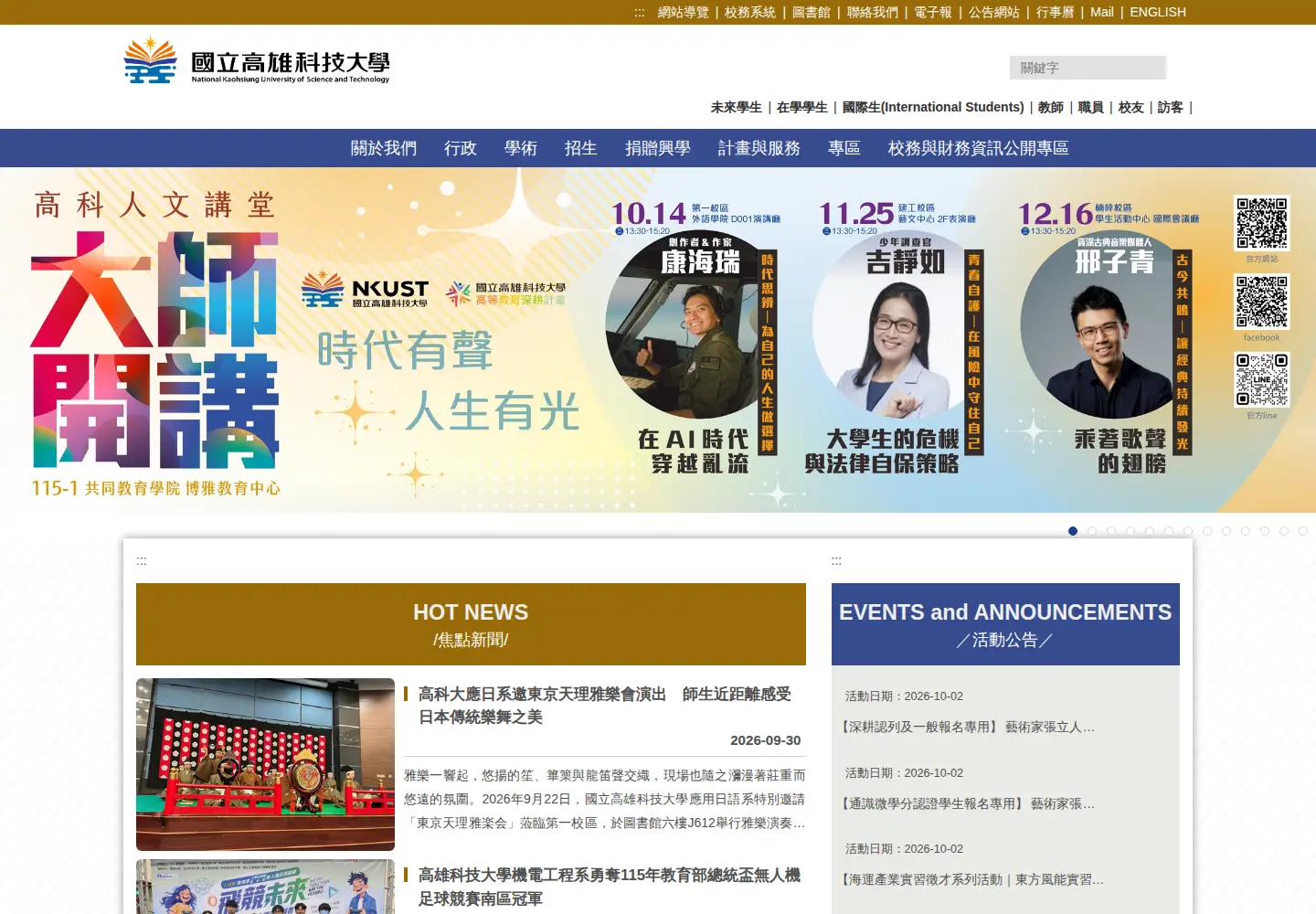Open the Mail link in the top bar
Viewport: 1316px width, 914px height.
1102,12
